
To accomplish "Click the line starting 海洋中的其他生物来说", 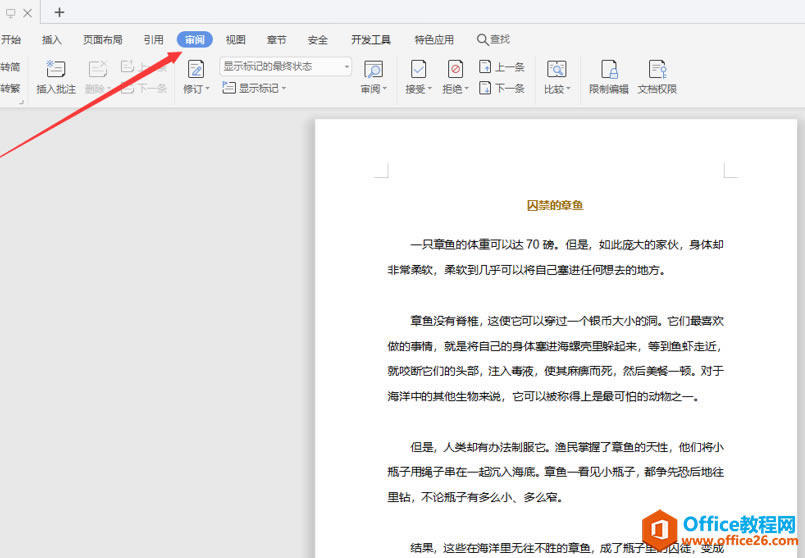I will pos(544,396).
